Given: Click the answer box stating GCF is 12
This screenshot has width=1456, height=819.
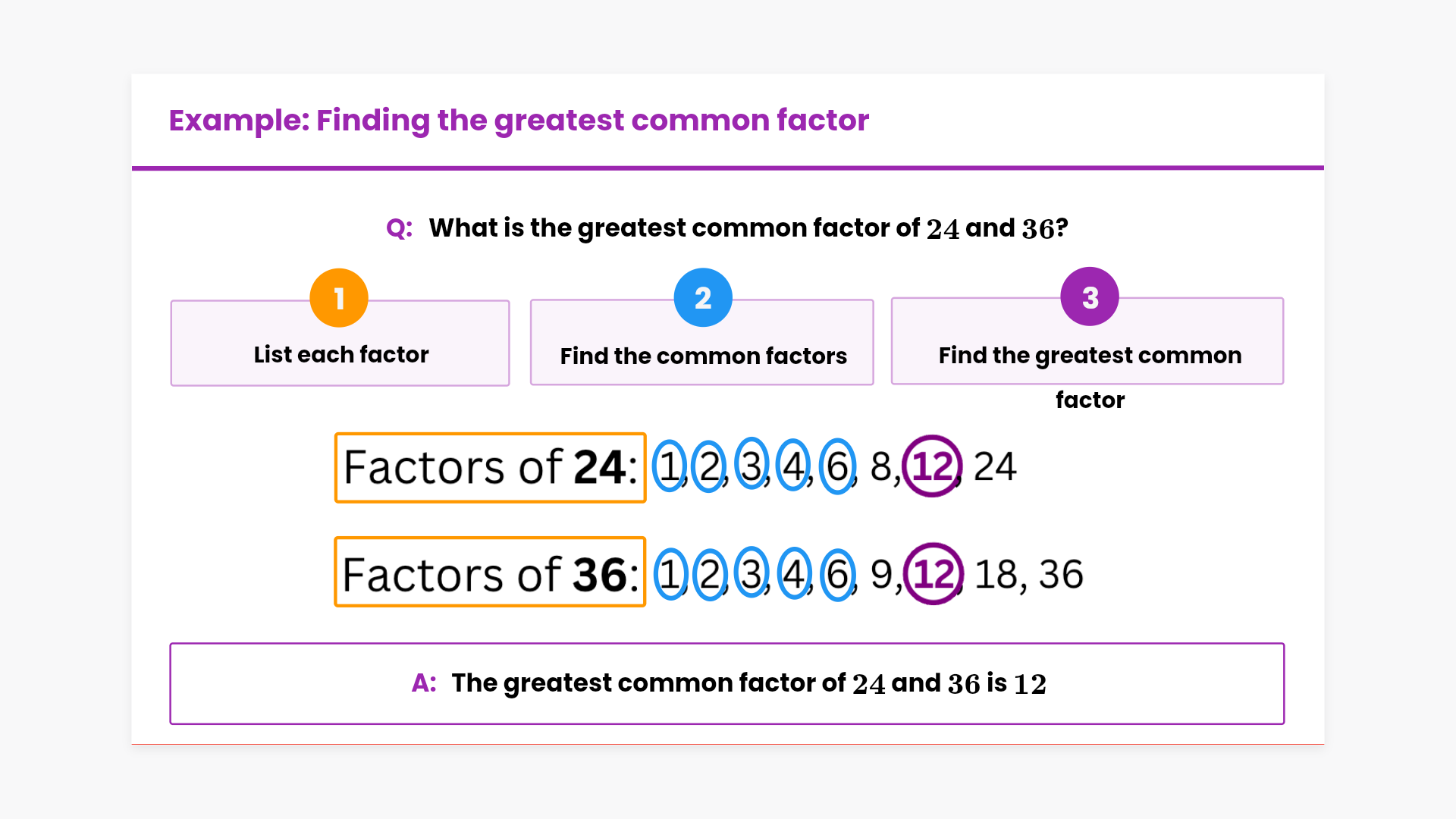Looking at the screenshot, I should pos(726,683).
